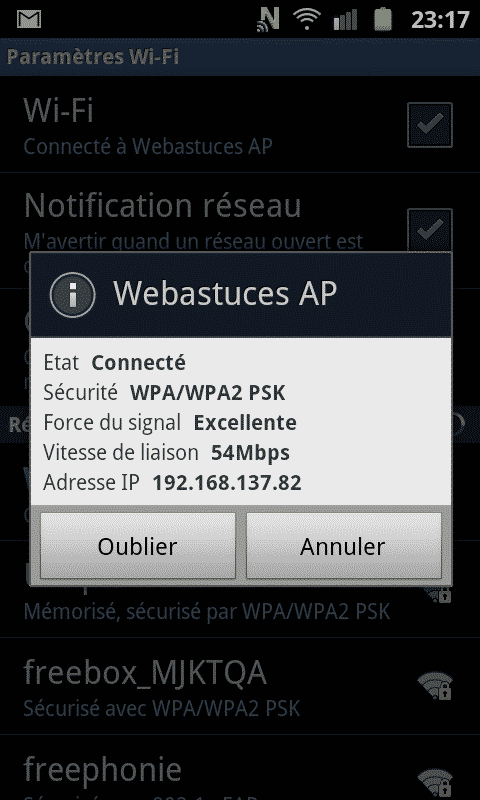Tap the 23:17 clock in status bar
This screenshot has width=480, height=800.
click(440, 20)
